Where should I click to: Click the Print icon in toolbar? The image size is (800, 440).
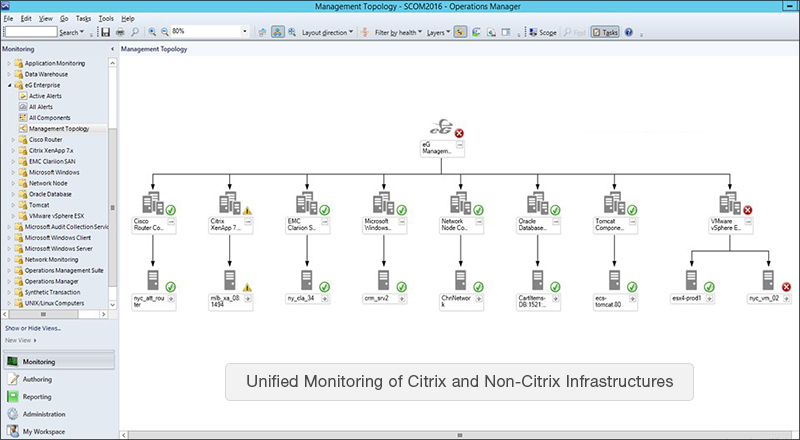120,32
